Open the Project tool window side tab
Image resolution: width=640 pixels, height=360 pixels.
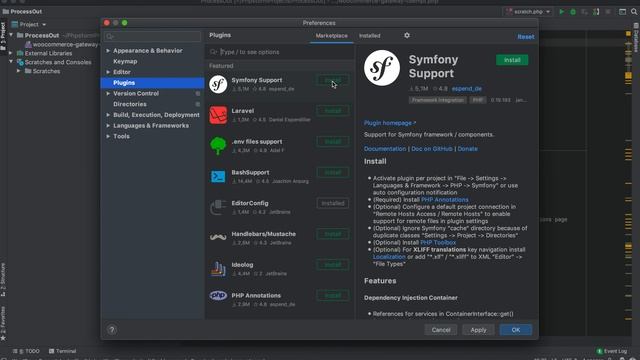(3, 36)
